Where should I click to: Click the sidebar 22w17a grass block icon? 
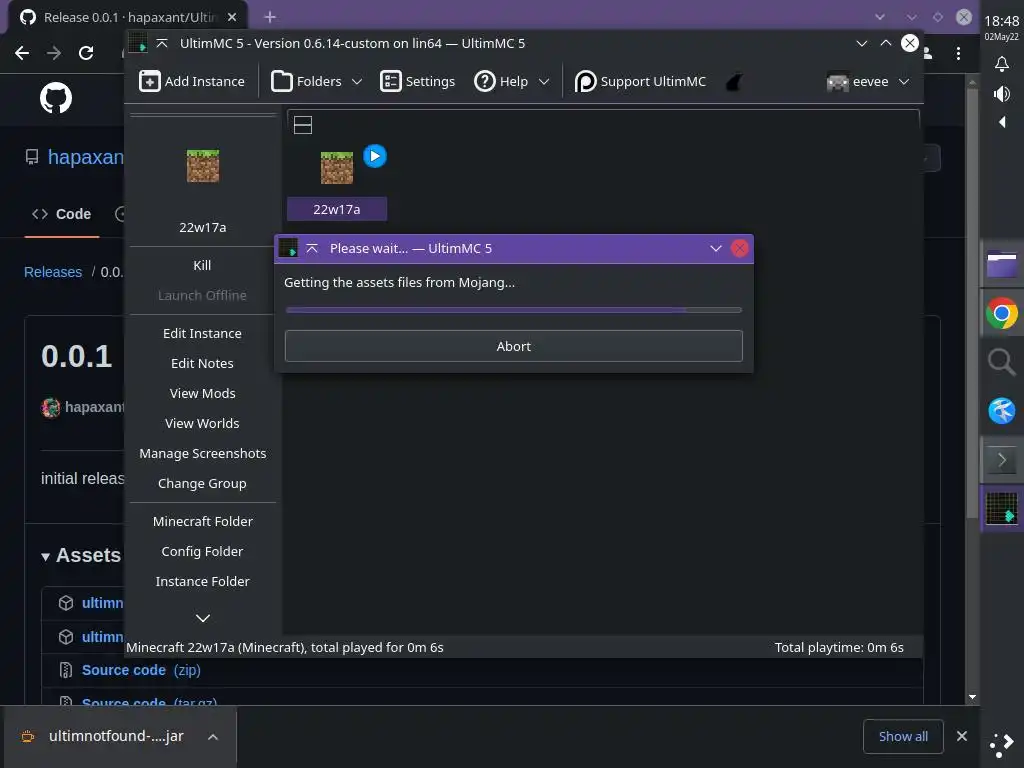click(x=203, y=166)
